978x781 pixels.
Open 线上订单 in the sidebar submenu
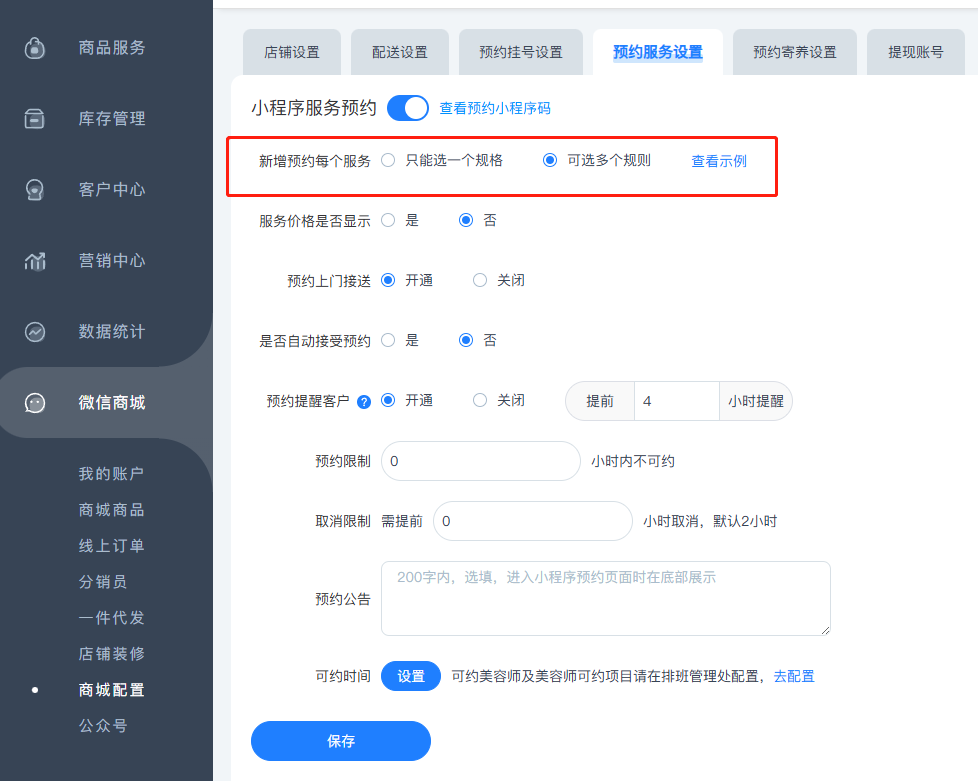pos(112,546)
